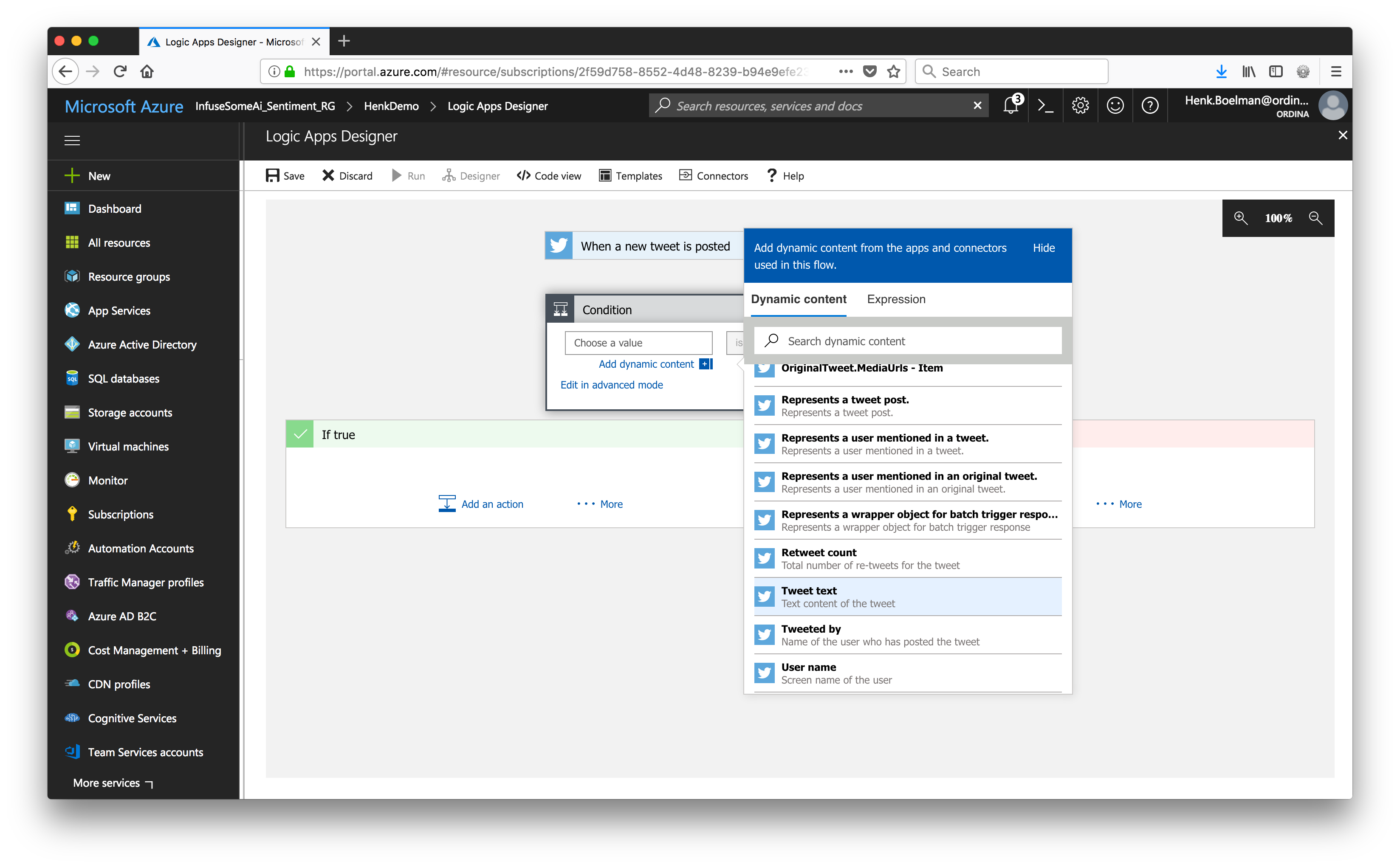The height and width of the screenshot is (867, 1400).
Task: Switch to Code view
Action: click(x=549, y=175)
